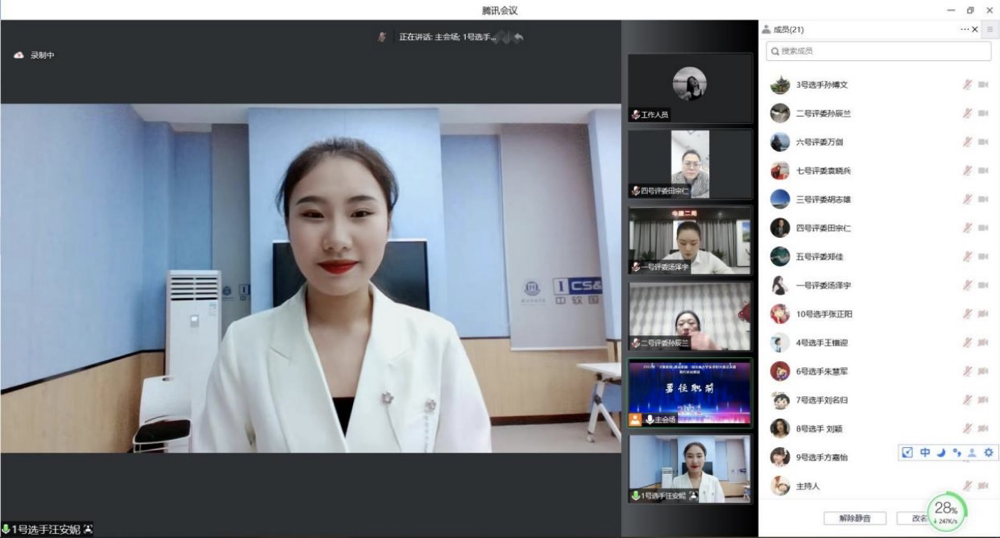Viewport: 1000px width, 538px height.
Task: Click the person icon in the IME toolbar
Action: click(972, 453)
